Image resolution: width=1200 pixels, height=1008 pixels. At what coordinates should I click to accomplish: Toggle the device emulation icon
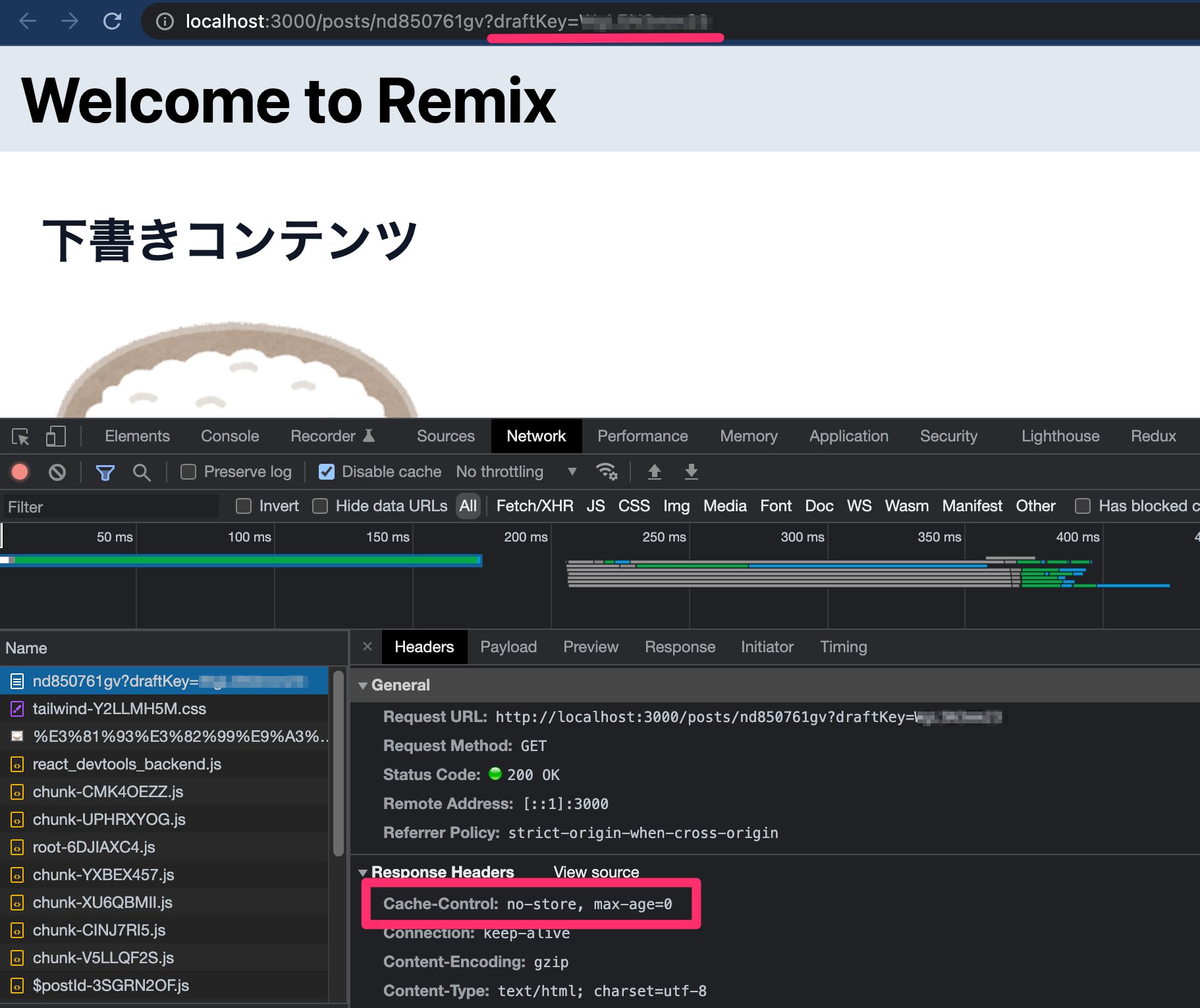(x=55, y=436)
